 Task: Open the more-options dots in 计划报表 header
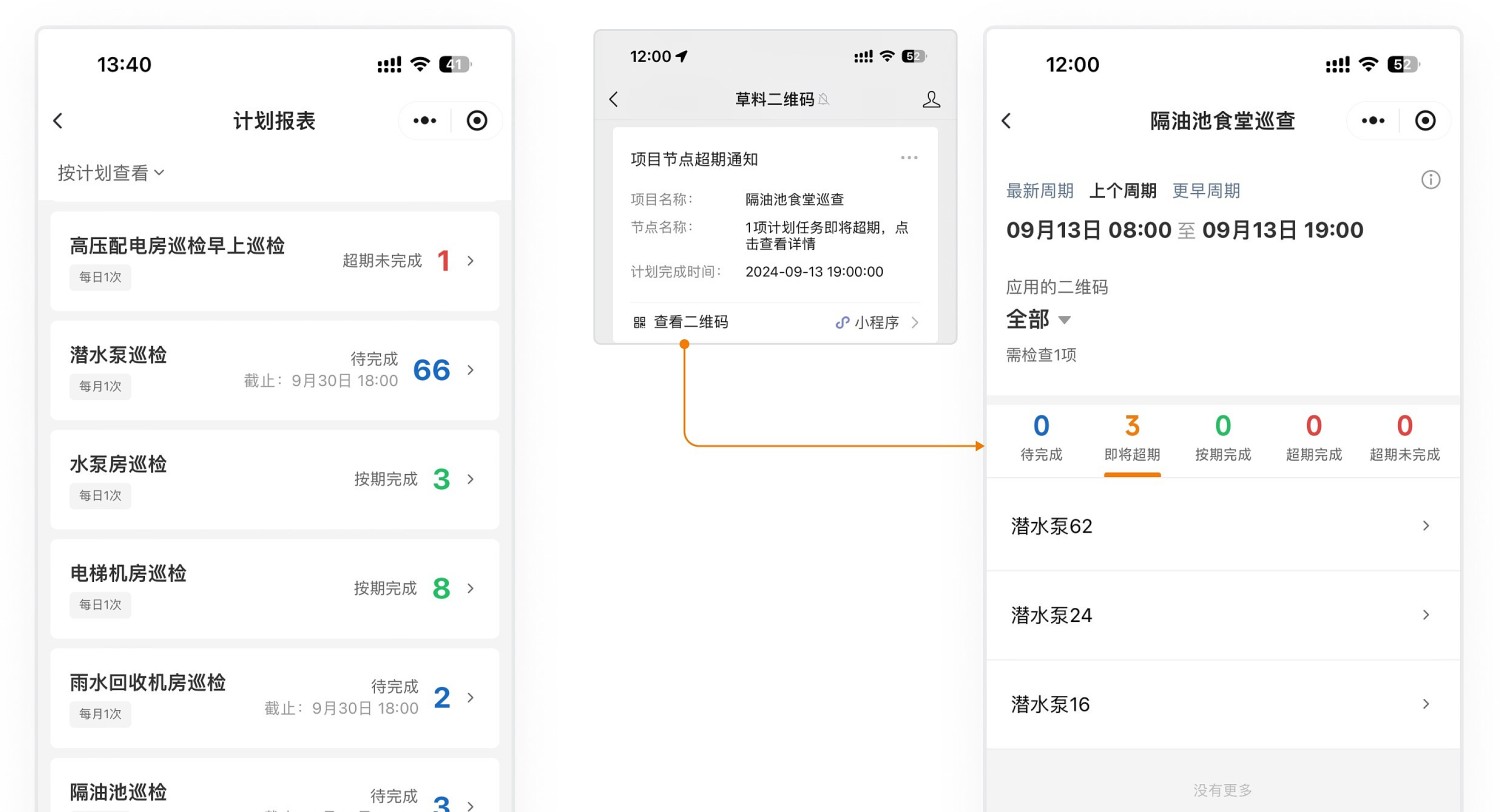coord(425,121)
